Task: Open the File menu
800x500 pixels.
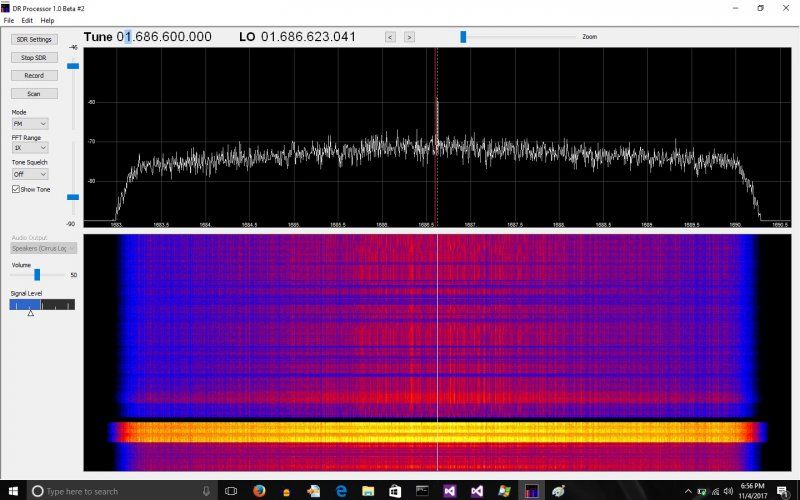Action: [x=9, y=20]
